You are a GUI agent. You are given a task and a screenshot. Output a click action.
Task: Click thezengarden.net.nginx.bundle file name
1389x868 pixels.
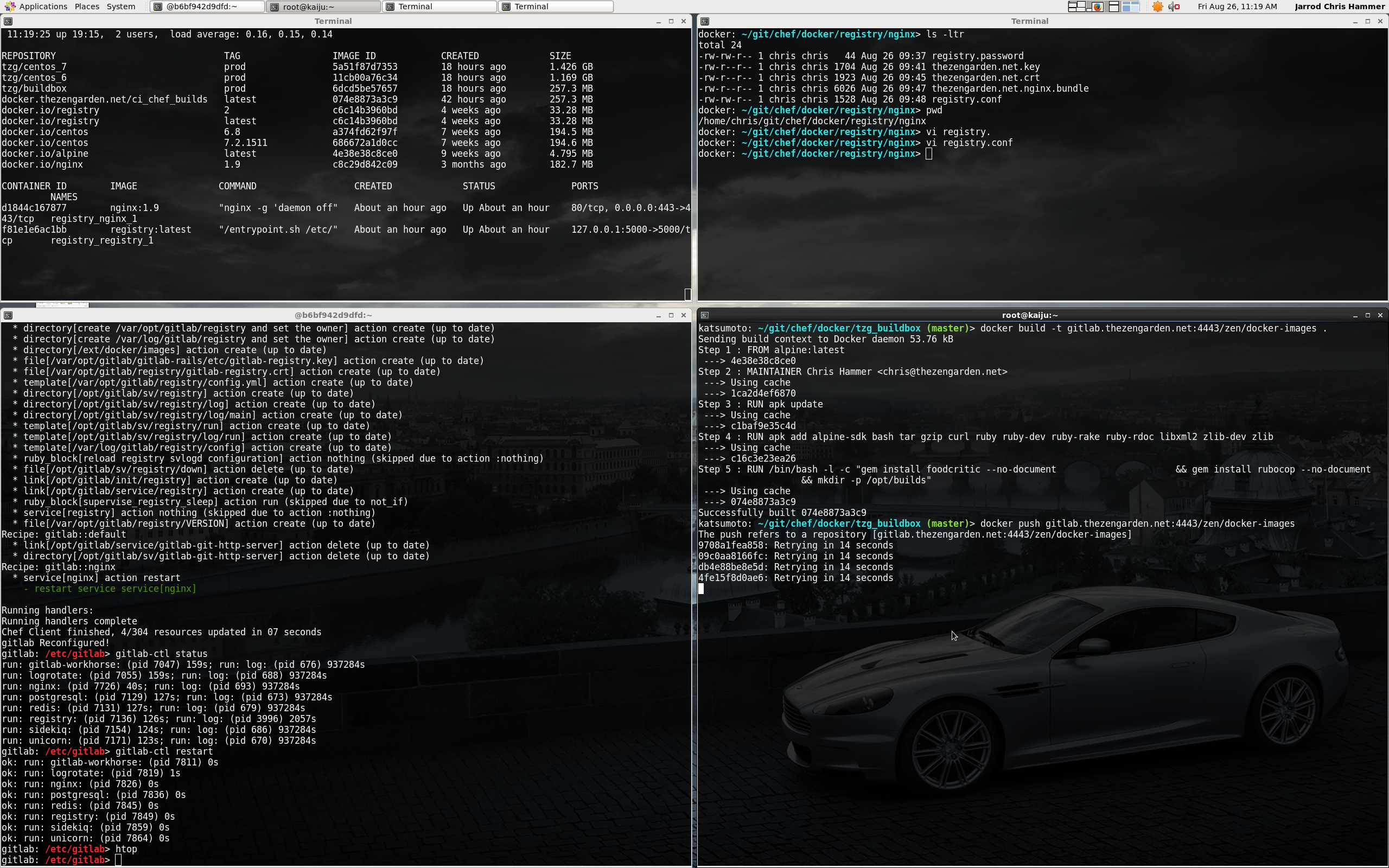[1010, 88]
